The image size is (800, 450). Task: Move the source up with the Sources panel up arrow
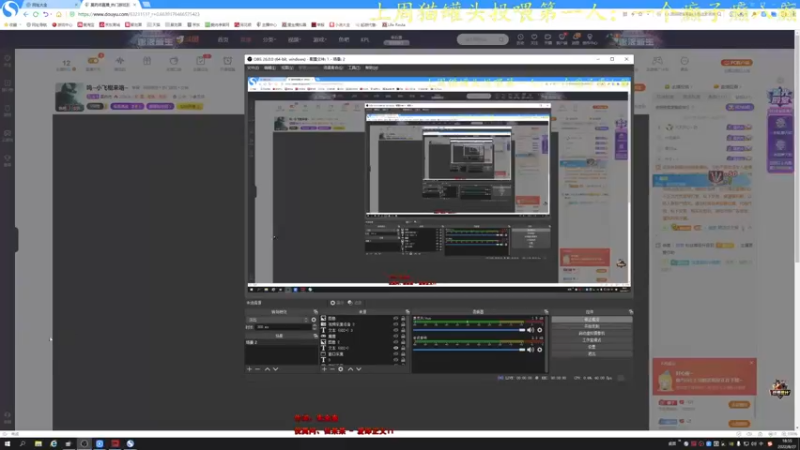pos(350,369)
